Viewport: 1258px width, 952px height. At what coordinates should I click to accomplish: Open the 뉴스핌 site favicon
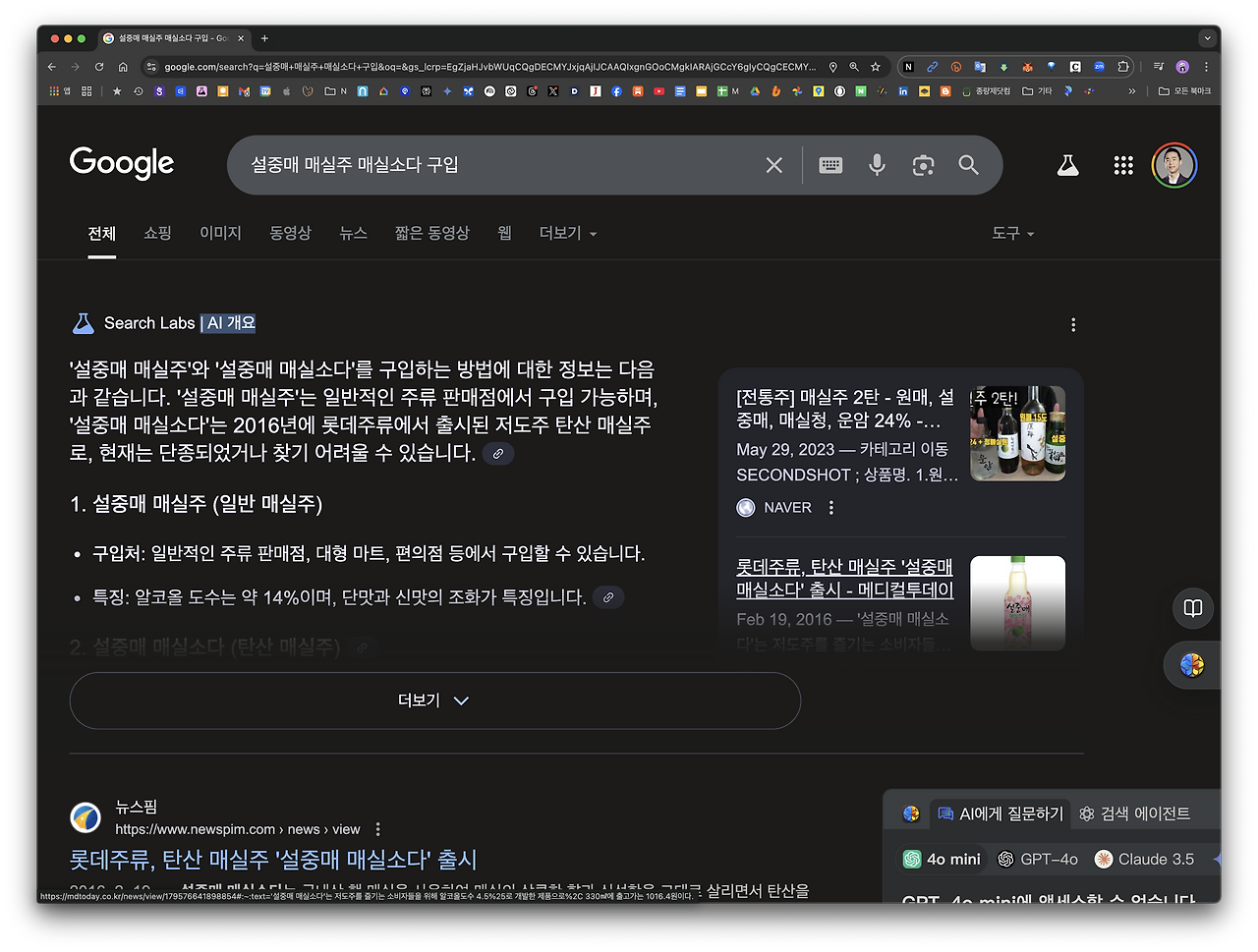[86, 817]
